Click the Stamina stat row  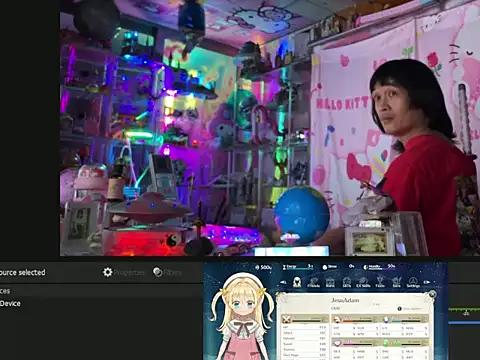coord(305,349)
